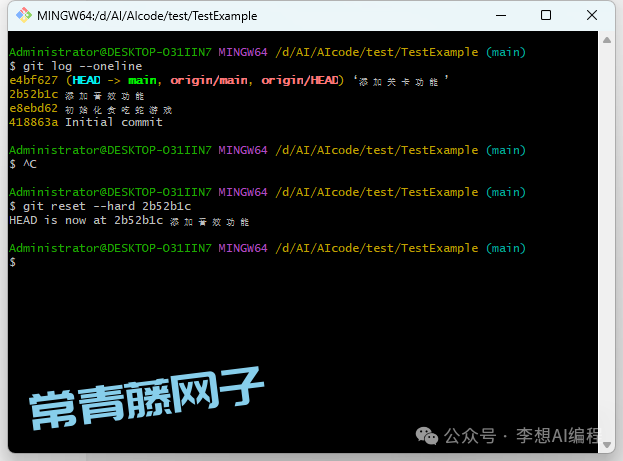Click the yellow 2b52b1c hash in log output
Screen dimensions: 623x461
click(x=32, y=94)
